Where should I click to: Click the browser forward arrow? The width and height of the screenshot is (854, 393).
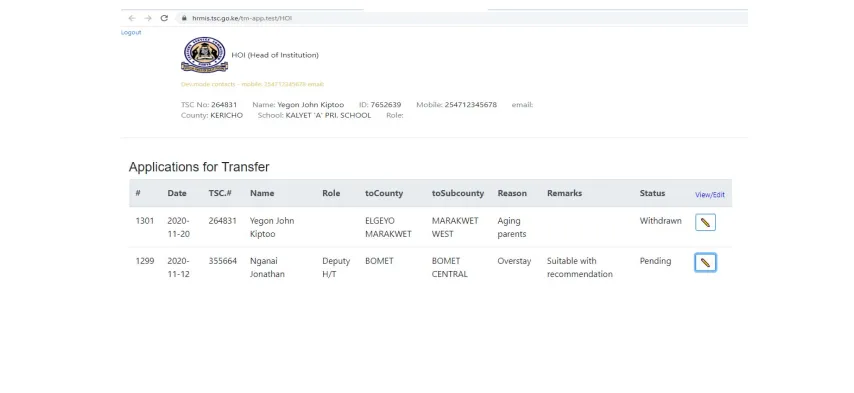point(148,18)
